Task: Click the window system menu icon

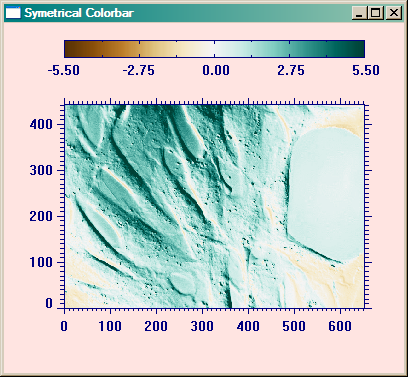Action: 13,13
